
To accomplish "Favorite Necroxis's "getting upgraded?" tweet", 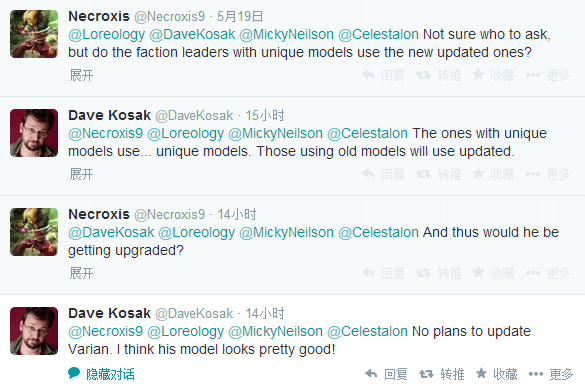I will click(x=494, y=273).
